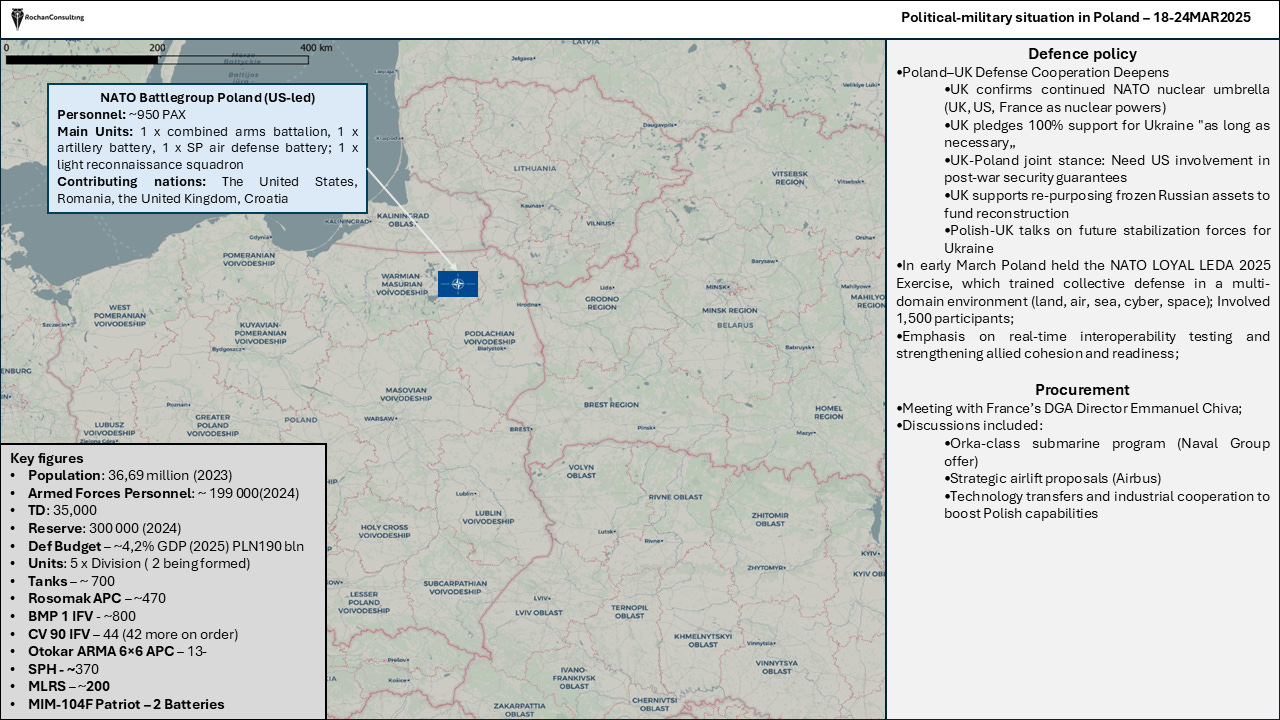Select the 'DGA Director Emmanuel Chiva' bullet

[1069, 408]
